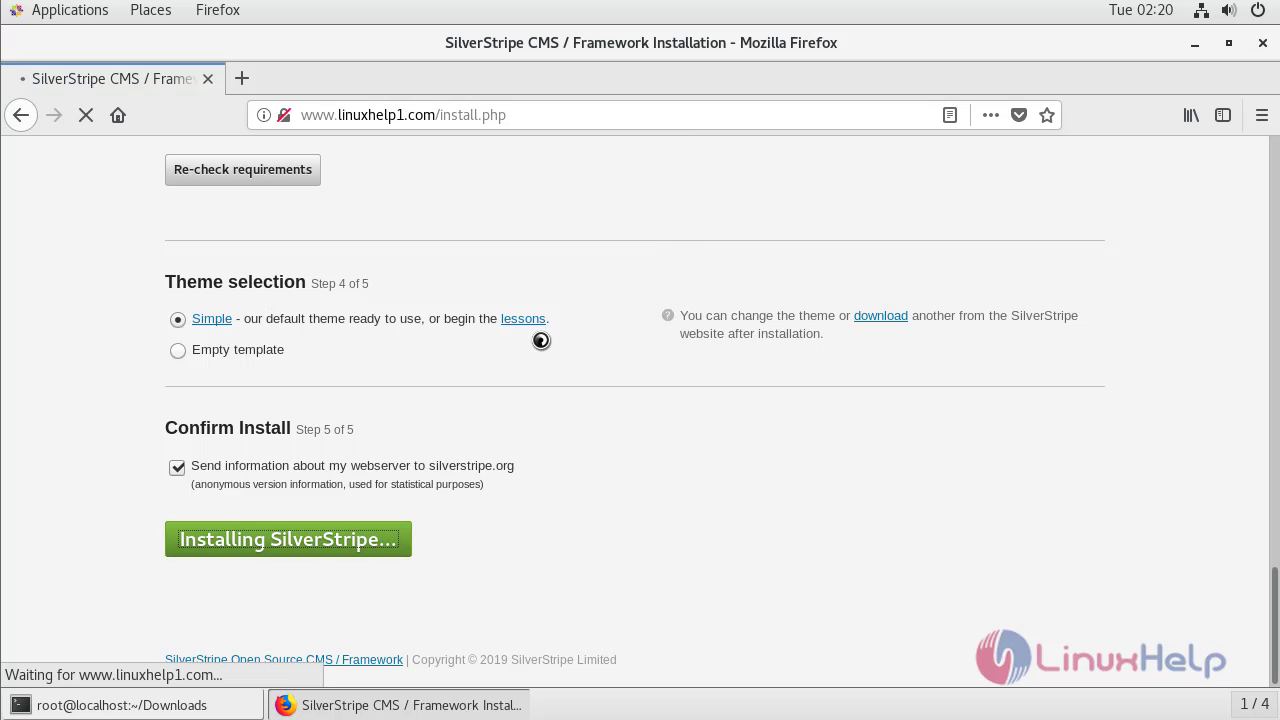The image size is (1280, 720).
Task: Click the Firefox icon in the taskbar
Action: click(285, 705)
